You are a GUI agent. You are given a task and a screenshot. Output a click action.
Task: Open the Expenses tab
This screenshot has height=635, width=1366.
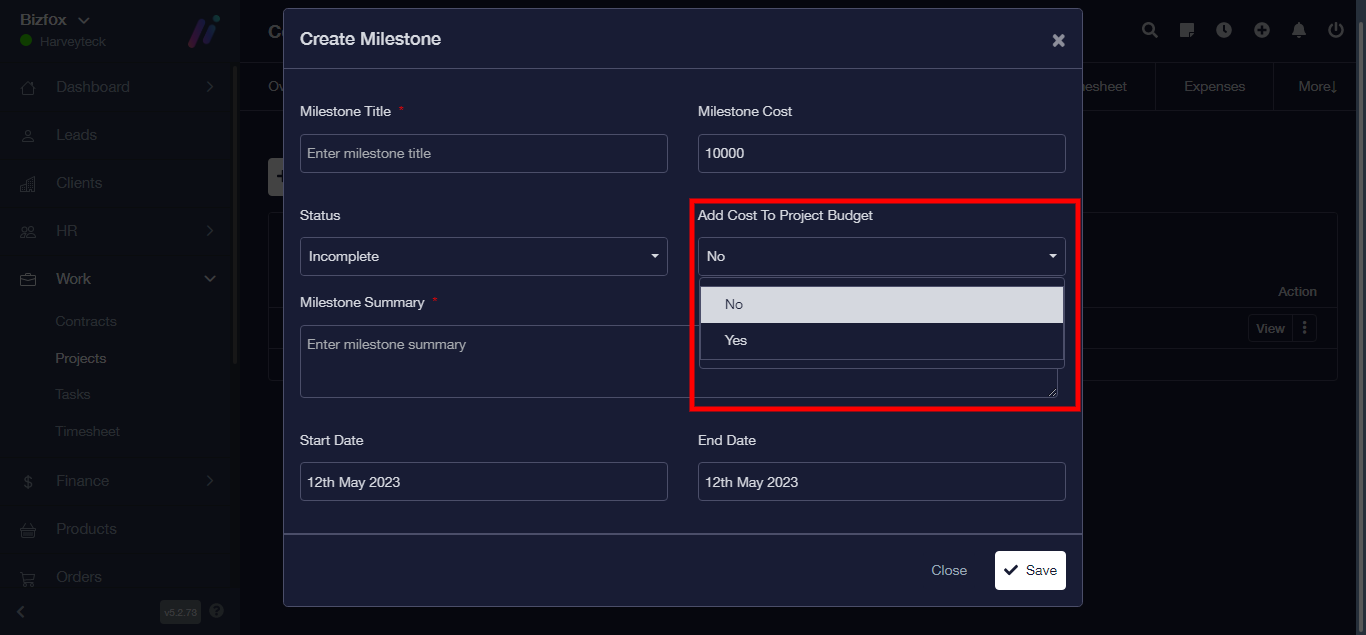click(1214, 87)
